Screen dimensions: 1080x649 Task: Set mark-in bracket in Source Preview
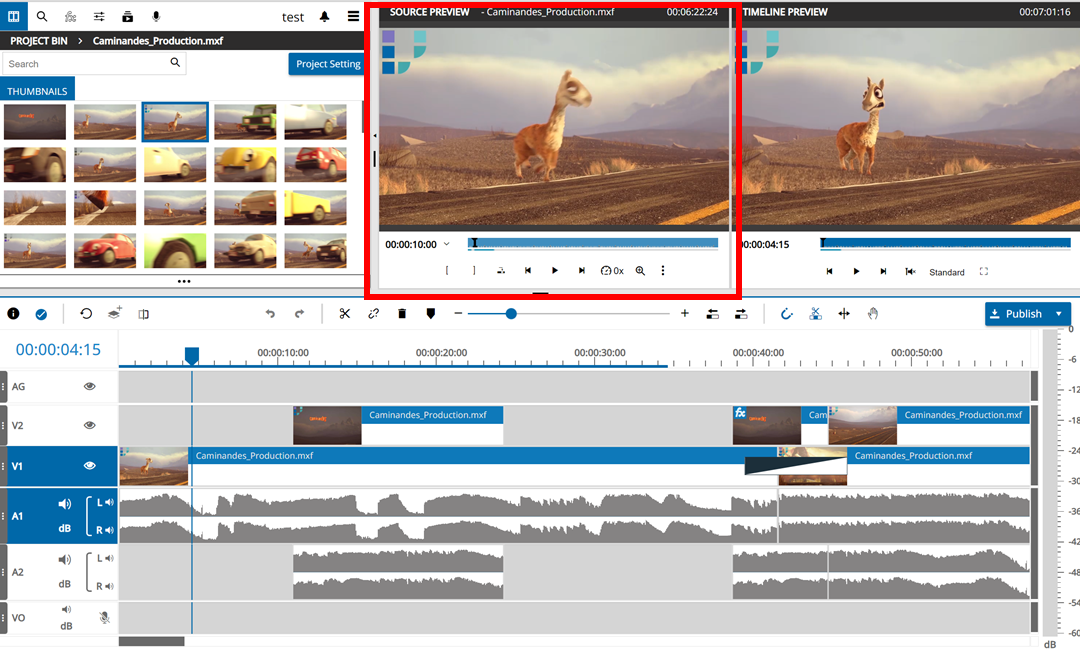click(447, 271)
